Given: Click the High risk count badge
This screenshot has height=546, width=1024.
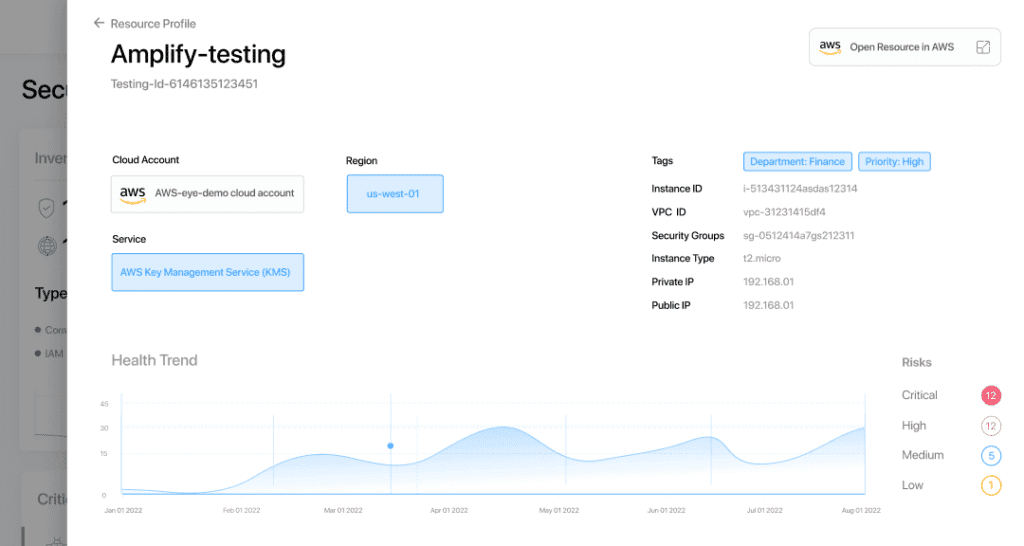Looking at the screenshot, I should (x=991, y=426).
